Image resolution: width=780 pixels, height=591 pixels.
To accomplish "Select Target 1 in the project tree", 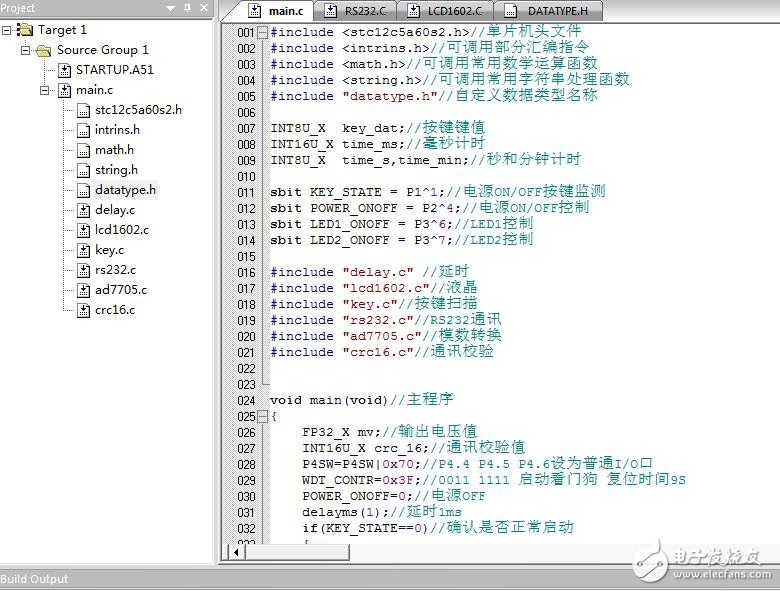I will (62, 30).
